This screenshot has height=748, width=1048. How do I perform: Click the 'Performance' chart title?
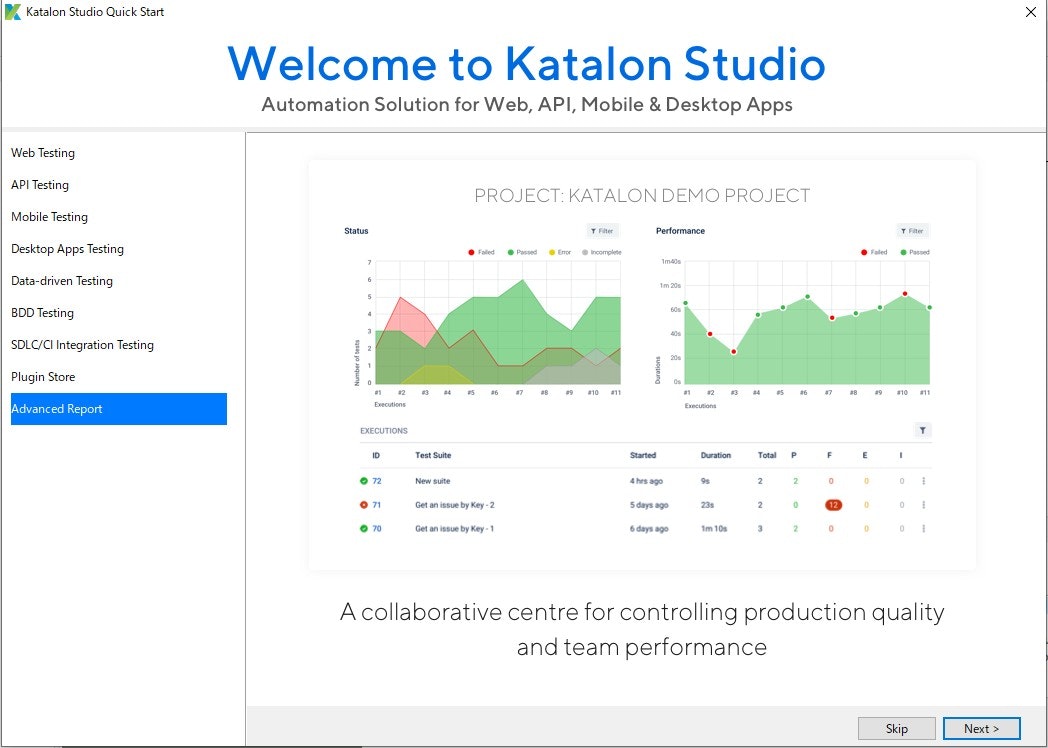(x=680, y=231)
